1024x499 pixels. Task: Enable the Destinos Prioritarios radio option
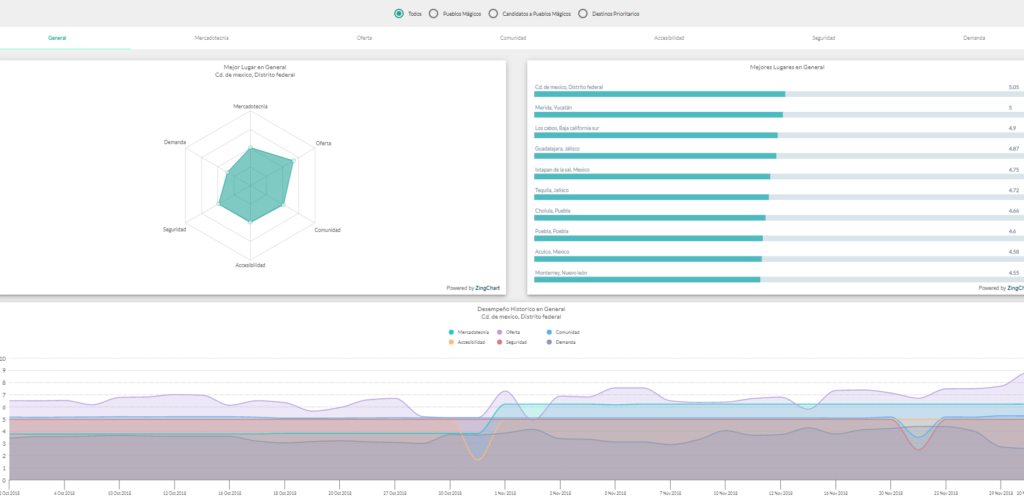582,14
